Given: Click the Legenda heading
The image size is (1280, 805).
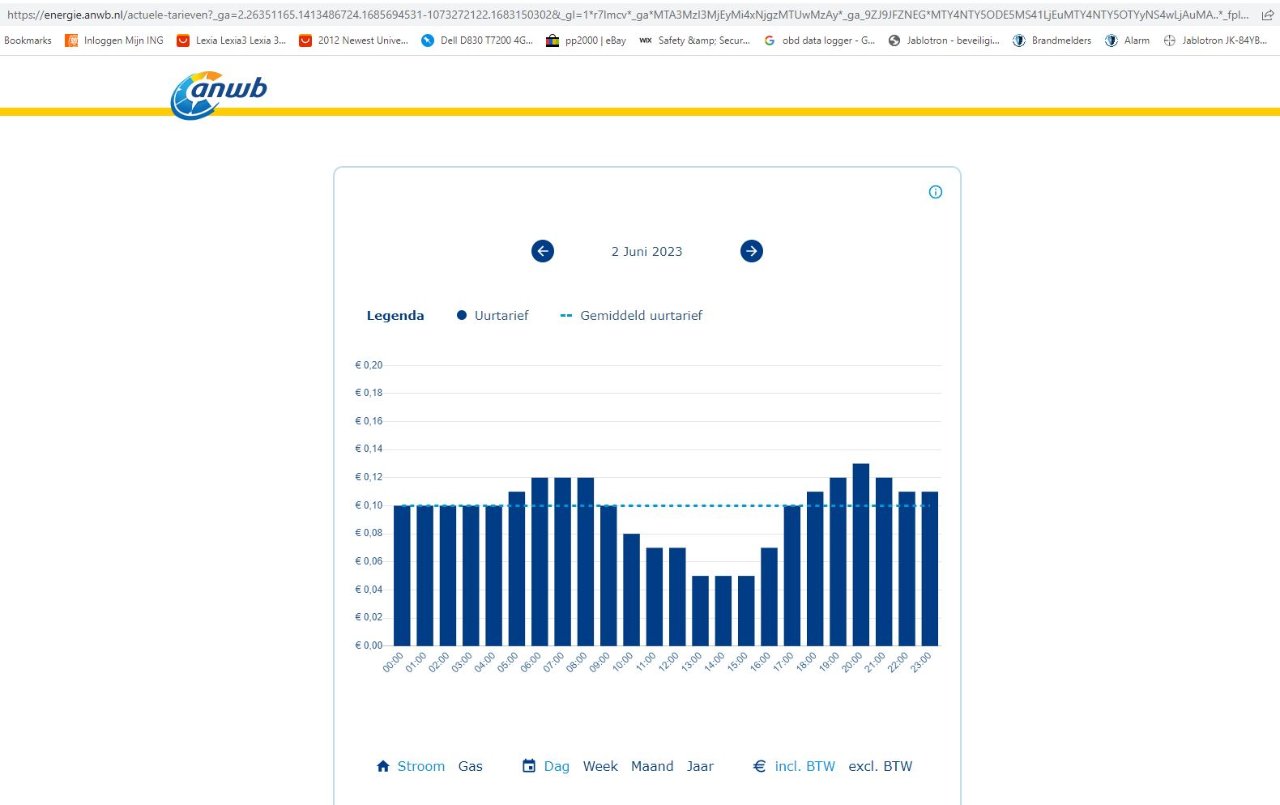Looking at the screenshot, I should point(395,315).
